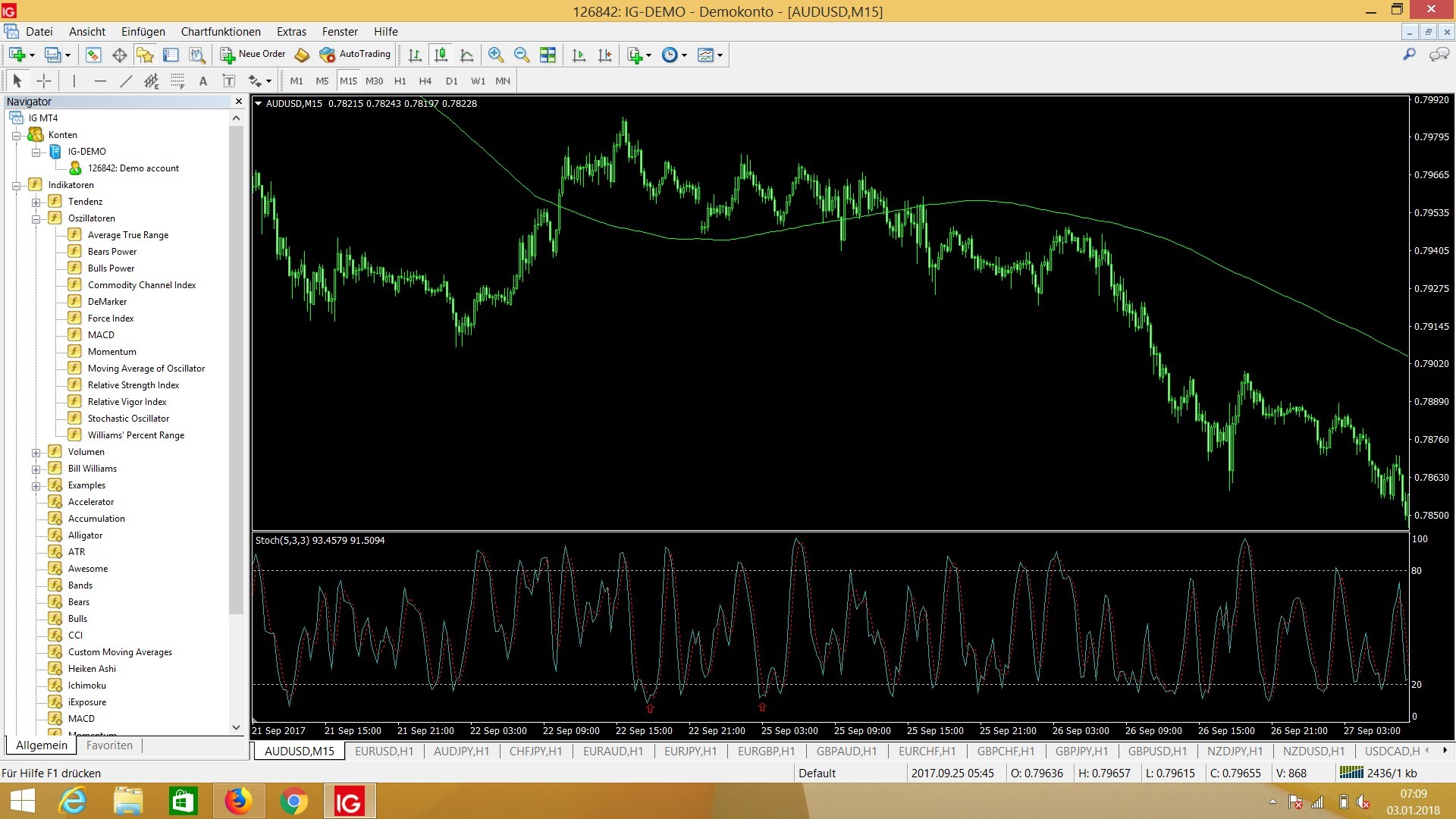Switch timeframe to M5
The width and height of the screenshot is (1456, 819).
[322, 80]
